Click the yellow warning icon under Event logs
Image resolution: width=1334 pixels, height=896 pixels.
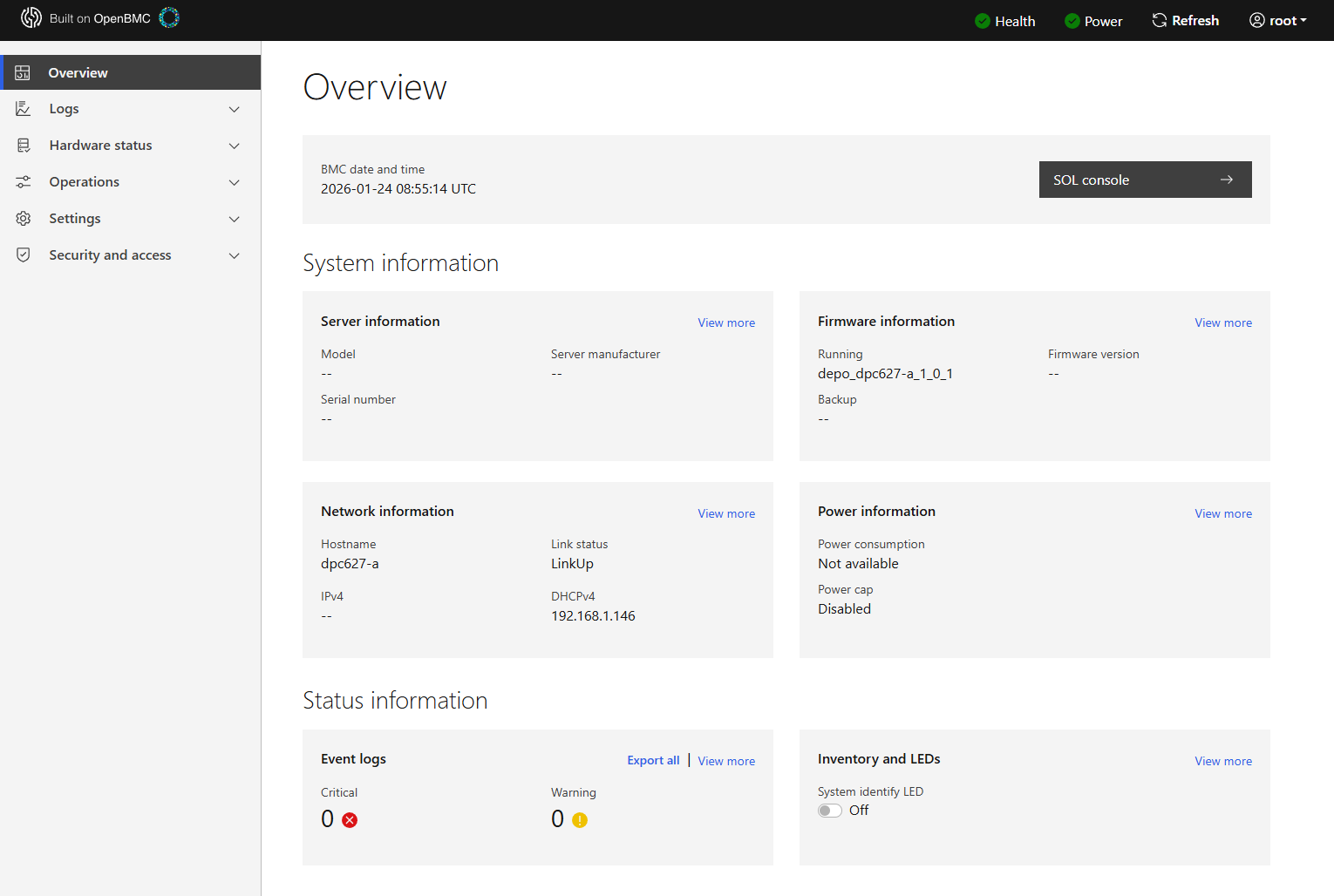(581, 819)
